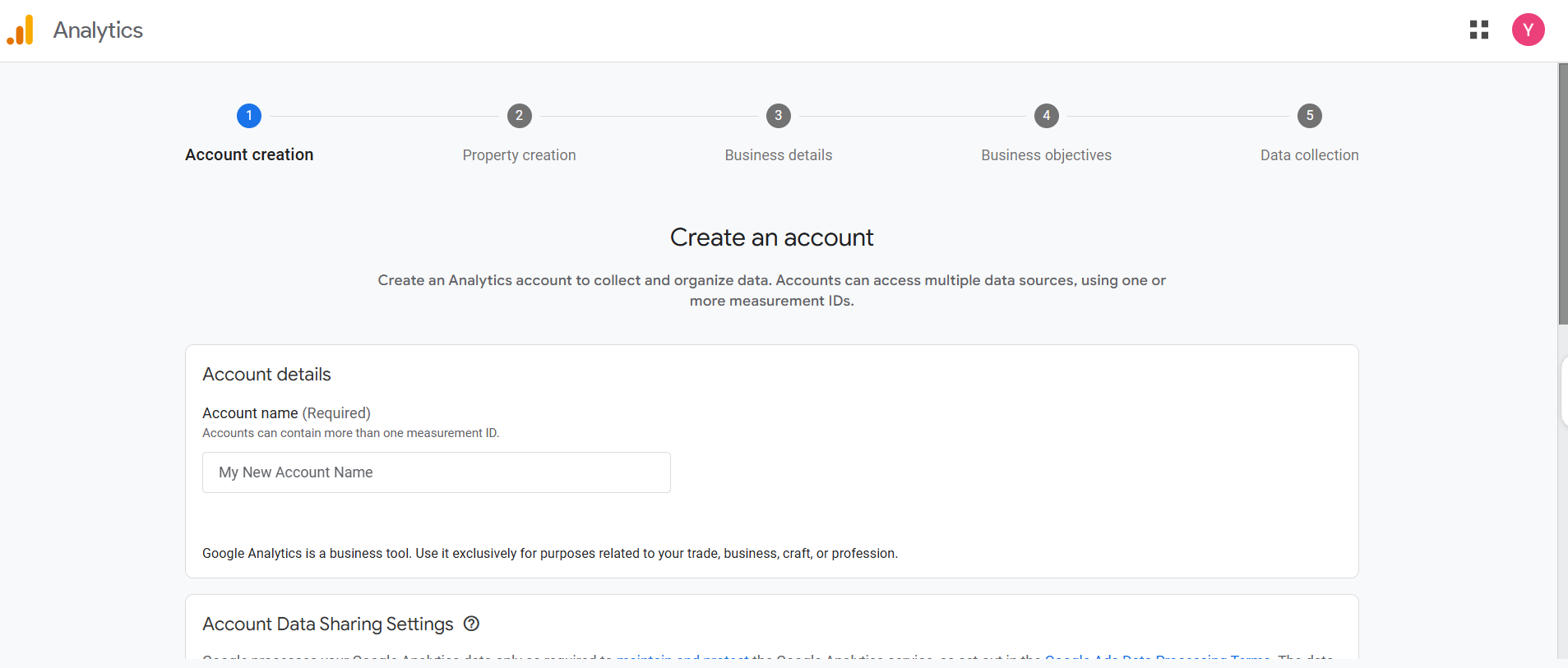This screenshot has width=1568, height=668.
Task: Go to Property creation step label
Action: point(519,155)
